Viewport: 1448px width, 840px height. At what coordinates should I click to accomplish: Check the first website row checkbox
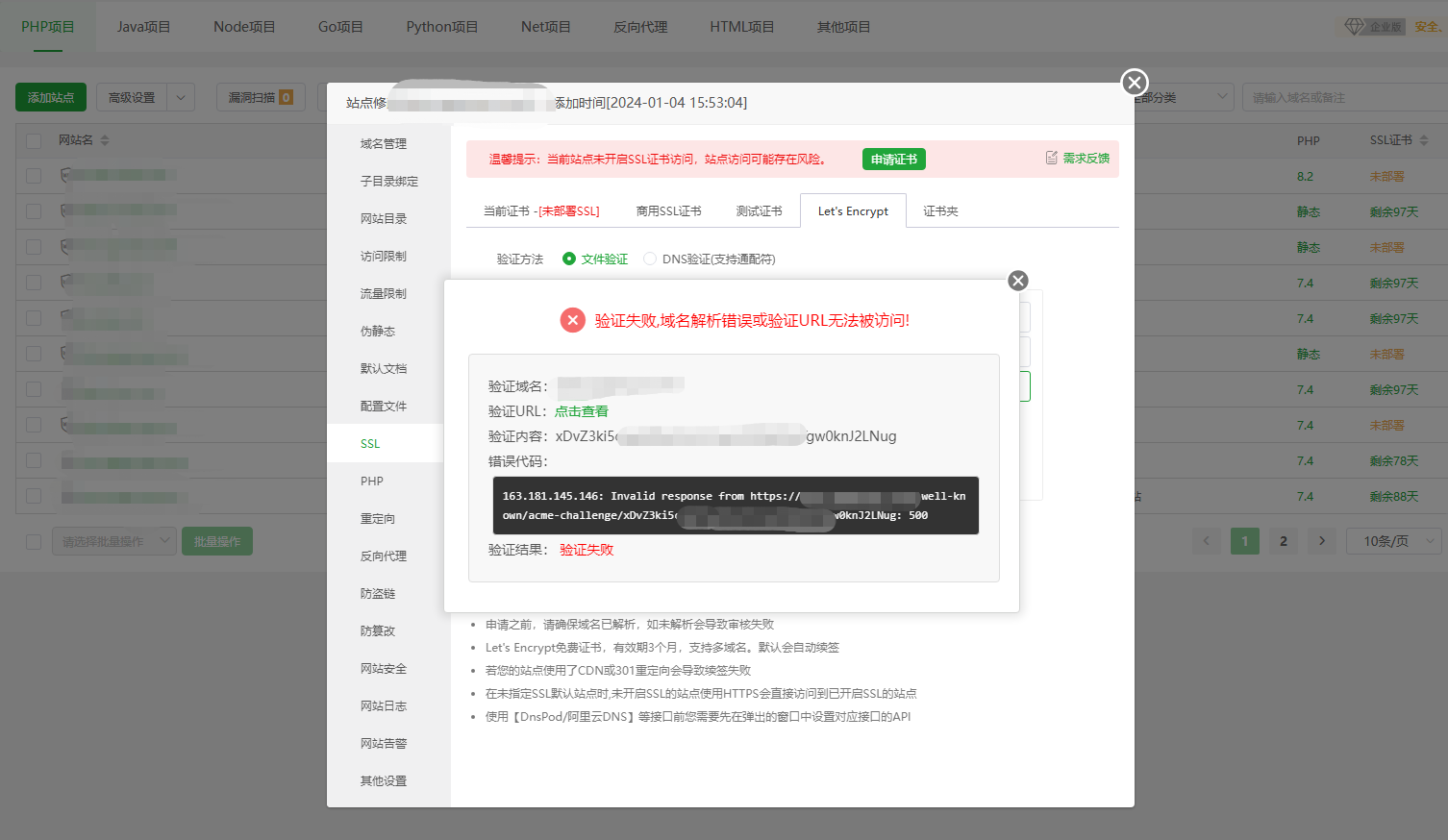34,176
